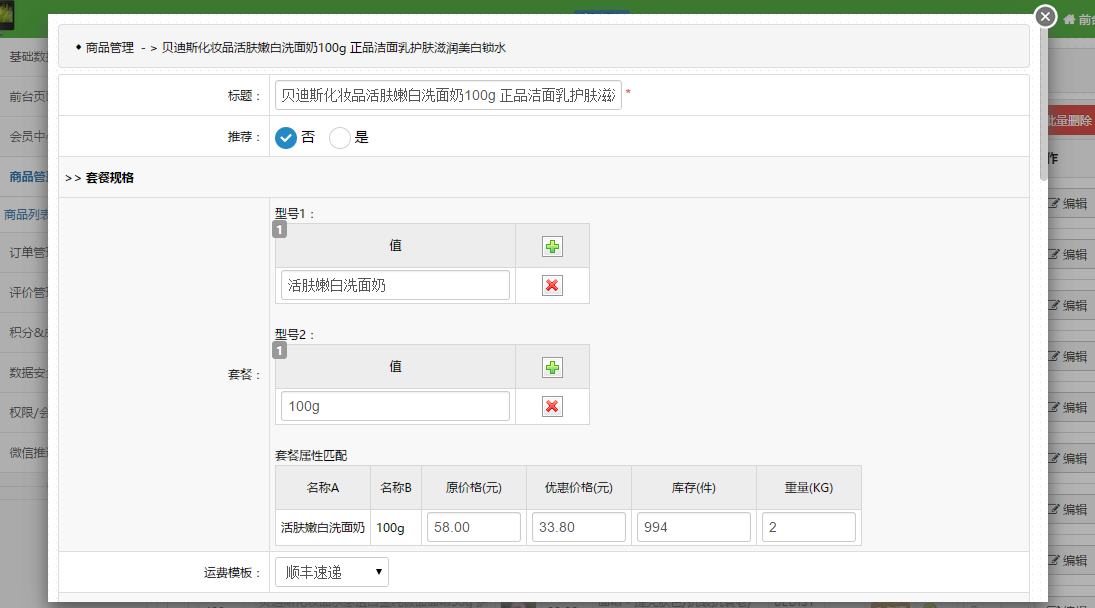
Task: Add a value row to 型号1
Action: (552, 246)
